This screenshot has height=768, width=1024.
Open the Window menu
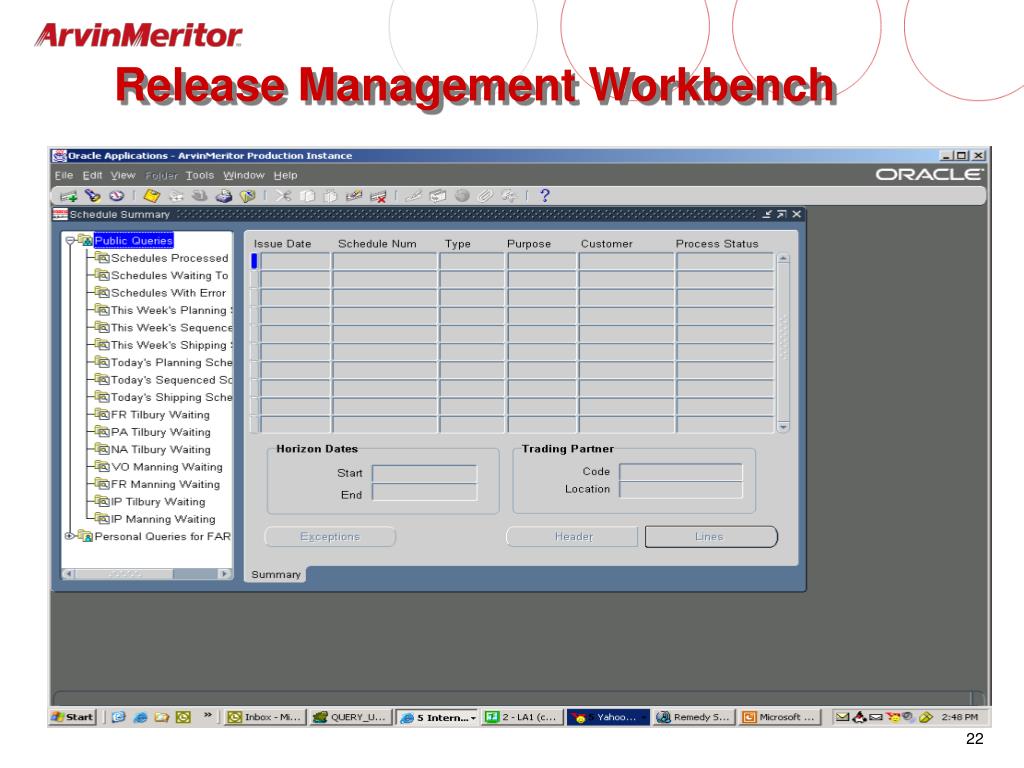[244, 175]
